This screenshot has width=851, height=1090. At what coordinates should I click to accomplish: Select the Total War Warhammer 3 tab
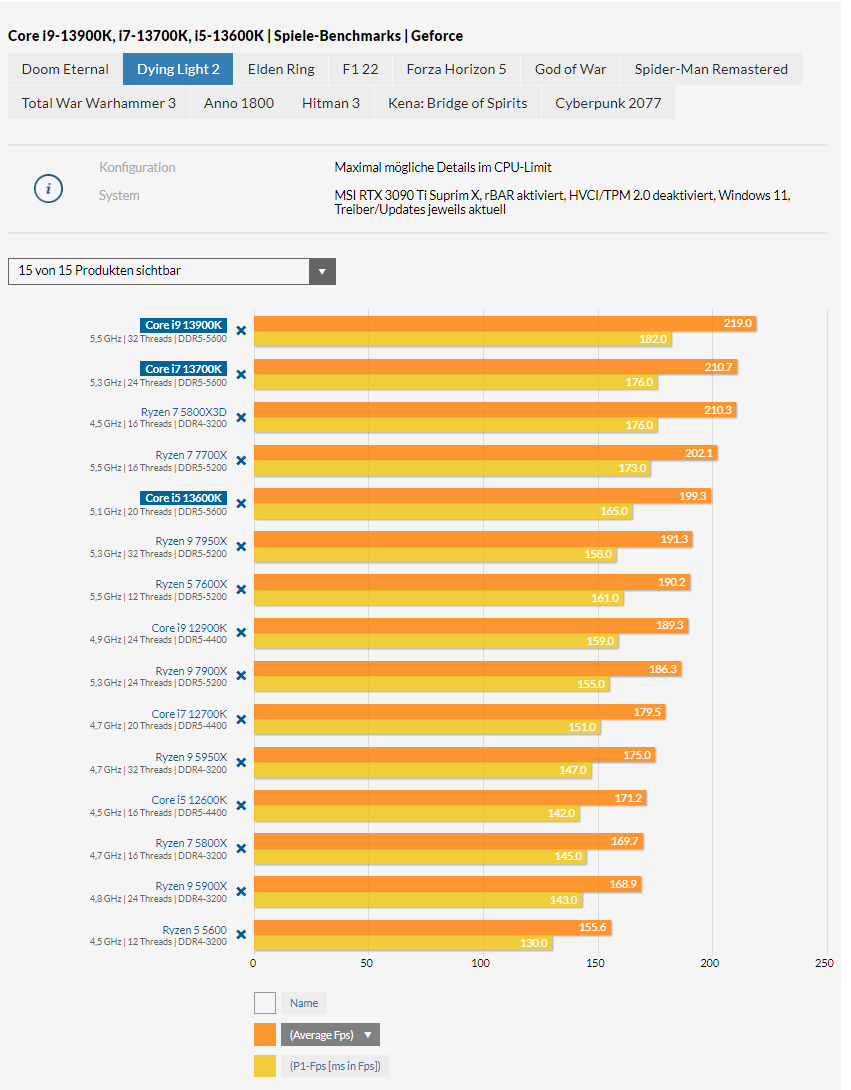tap(99, 103)
